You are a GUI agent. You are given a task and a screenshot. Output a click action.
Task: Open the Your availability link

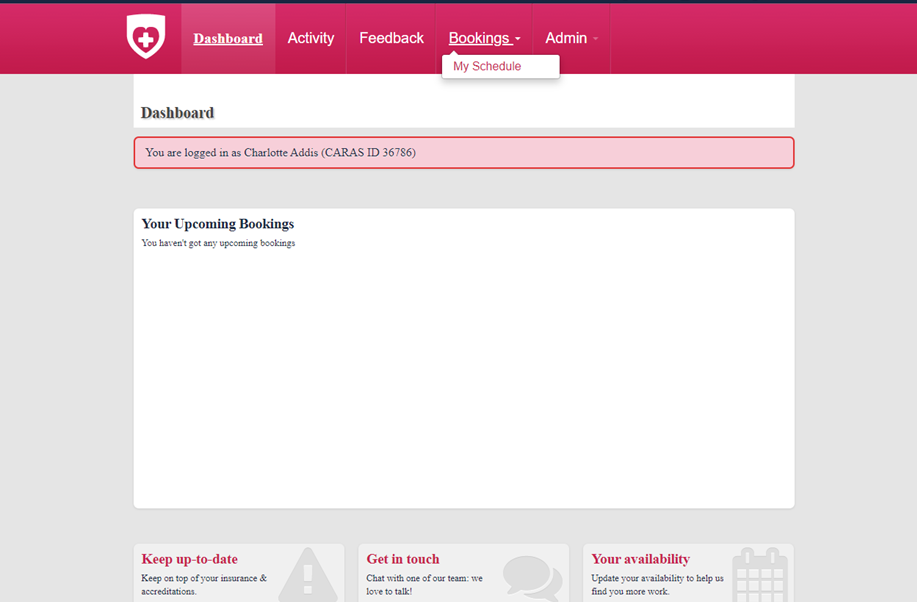640,559
